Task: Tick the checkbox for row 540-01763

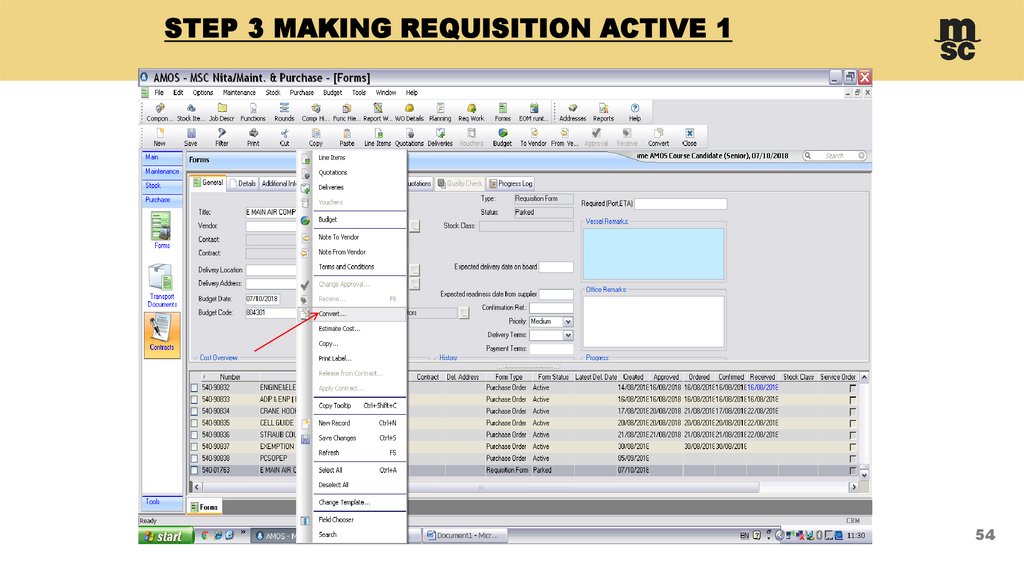Action: (195, 470)
